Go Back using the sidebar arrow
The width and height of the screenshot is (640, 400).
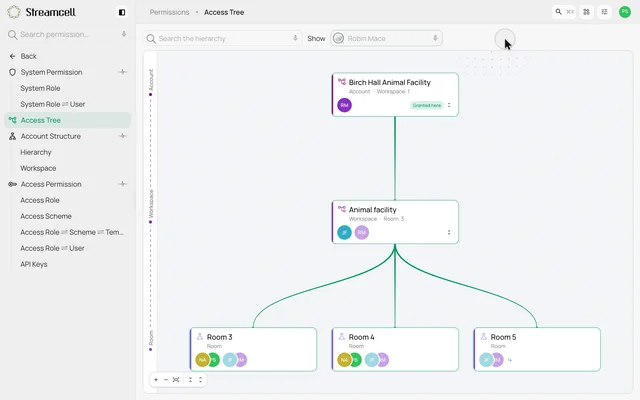13,56
